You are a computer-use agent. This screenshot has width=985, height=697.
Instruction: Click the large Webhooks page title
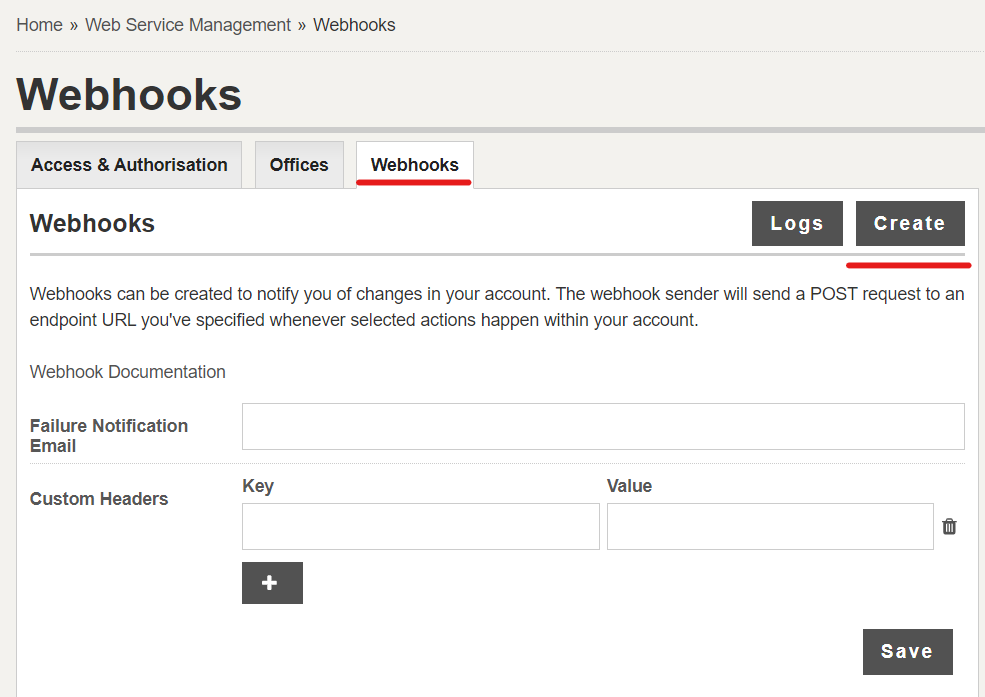[129, 95]
